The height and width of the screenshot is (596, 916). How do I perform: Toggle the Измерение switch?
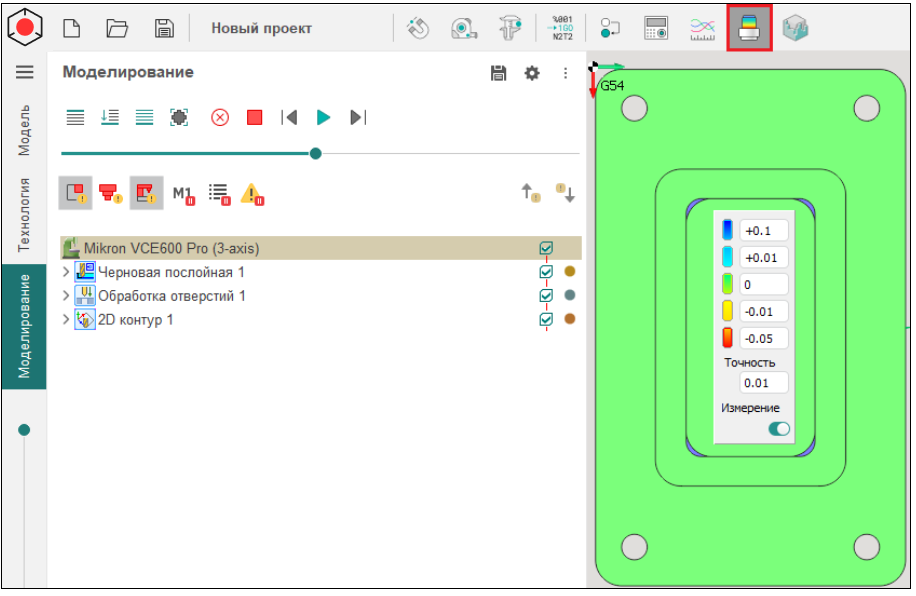778,428
